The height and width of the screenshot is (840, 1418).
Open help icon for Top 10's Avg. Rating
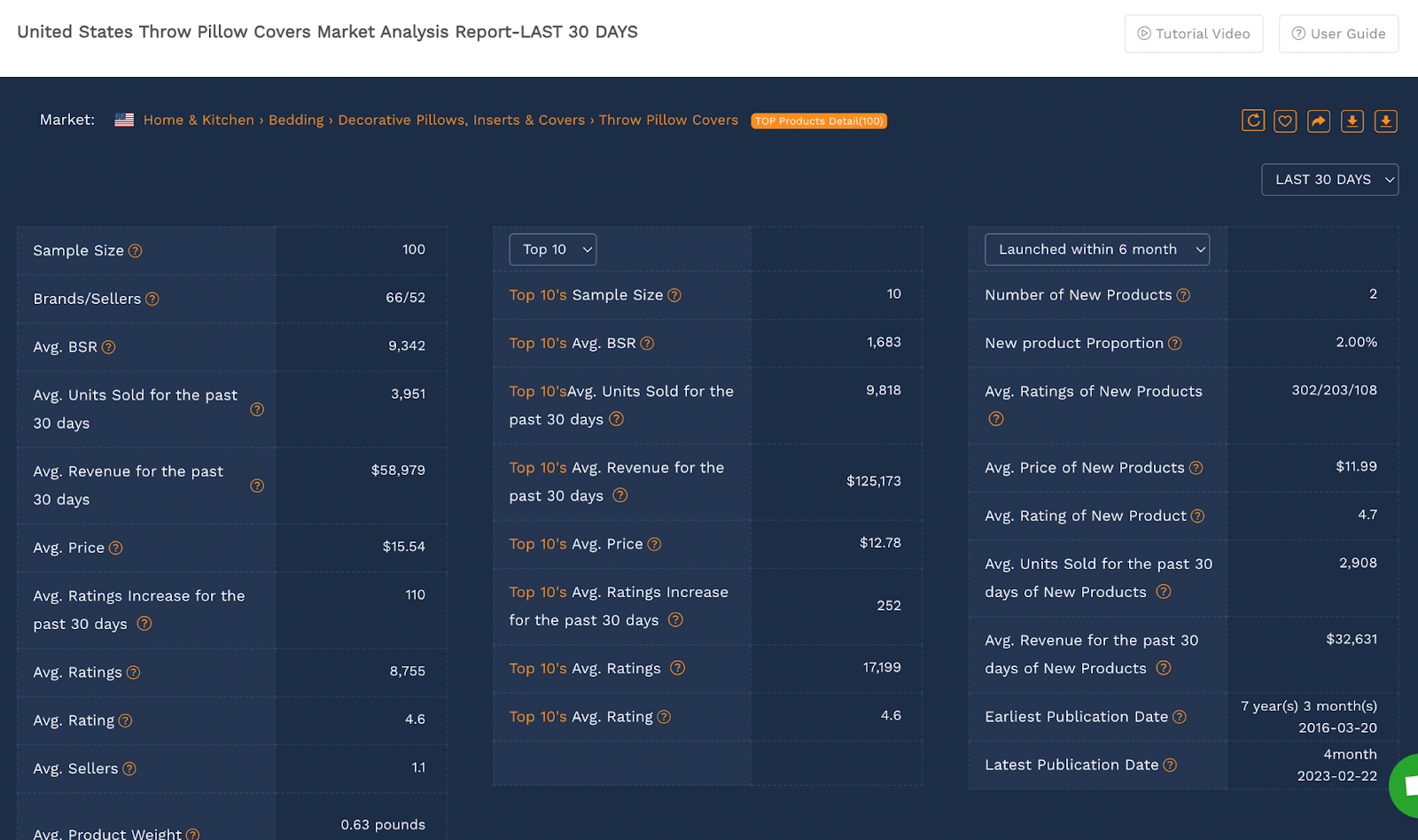(664, 717)
